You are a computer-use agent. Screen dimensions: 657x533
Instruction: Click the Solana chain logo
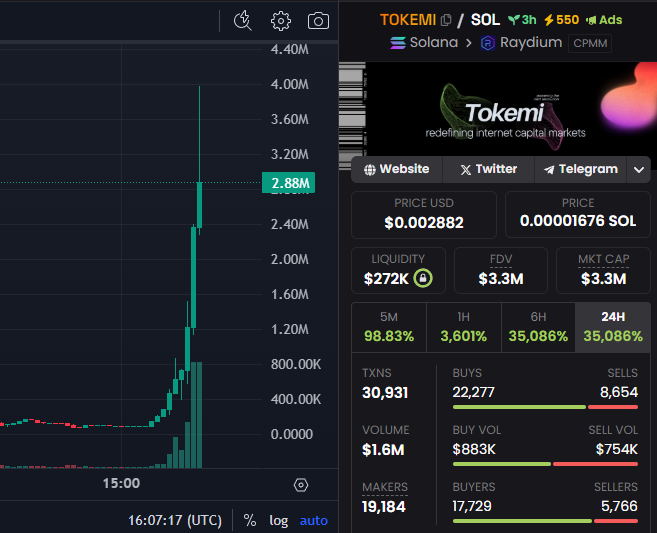[x=398, y=43]
